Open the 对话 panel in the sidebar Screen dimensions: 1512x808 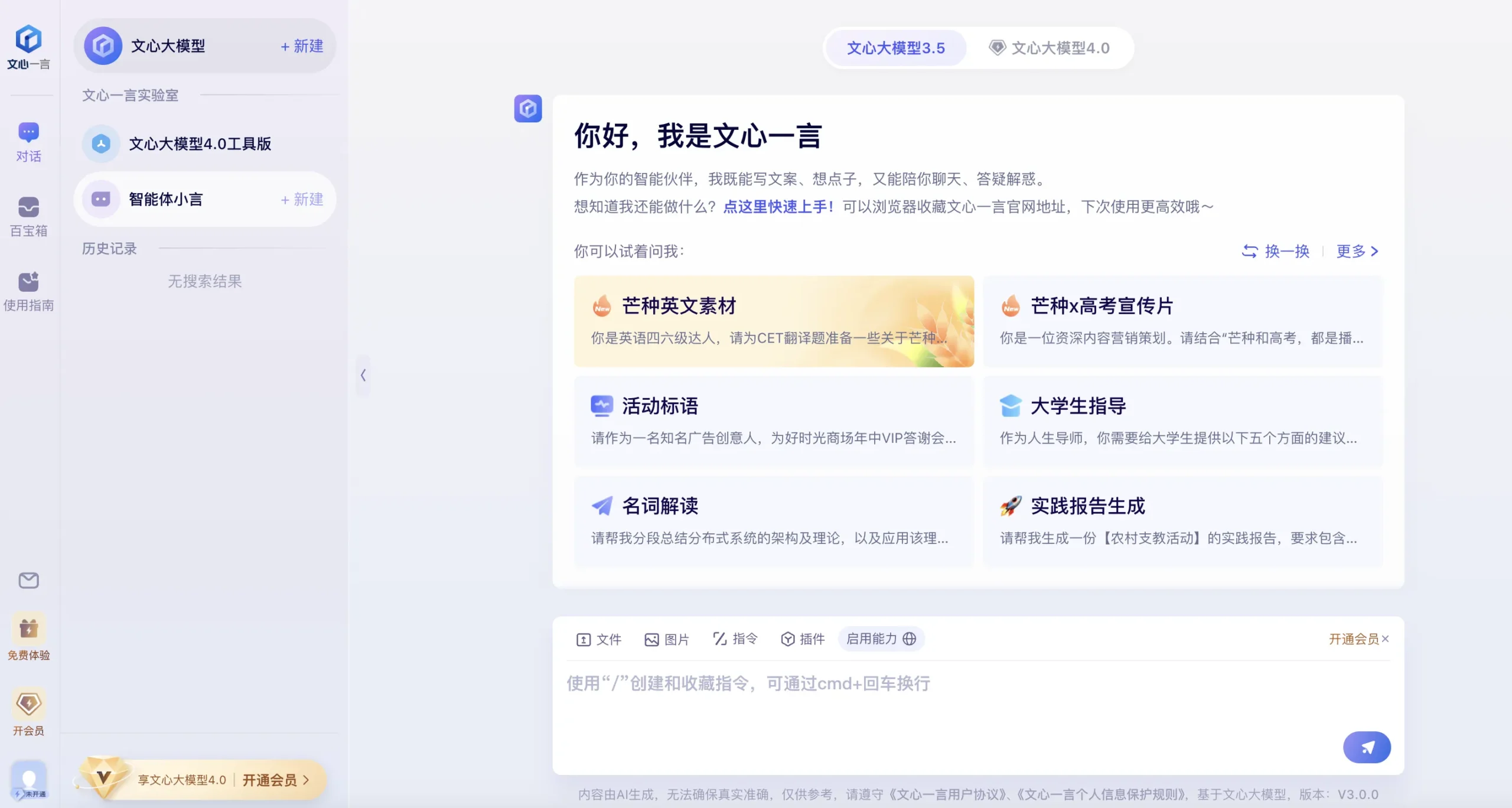coord(28,141)
